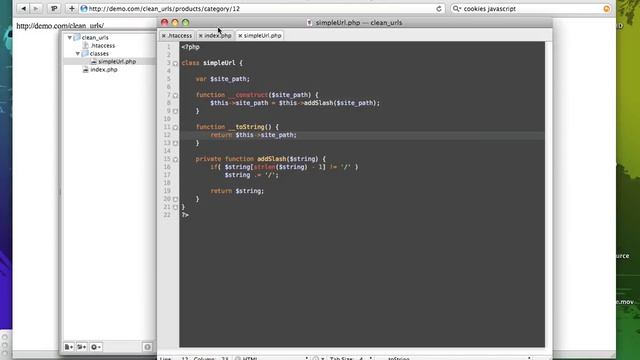This screenshot has width=640, height=360.
Task: Click the fold marker on line 13
Action: tap(175, 143)
